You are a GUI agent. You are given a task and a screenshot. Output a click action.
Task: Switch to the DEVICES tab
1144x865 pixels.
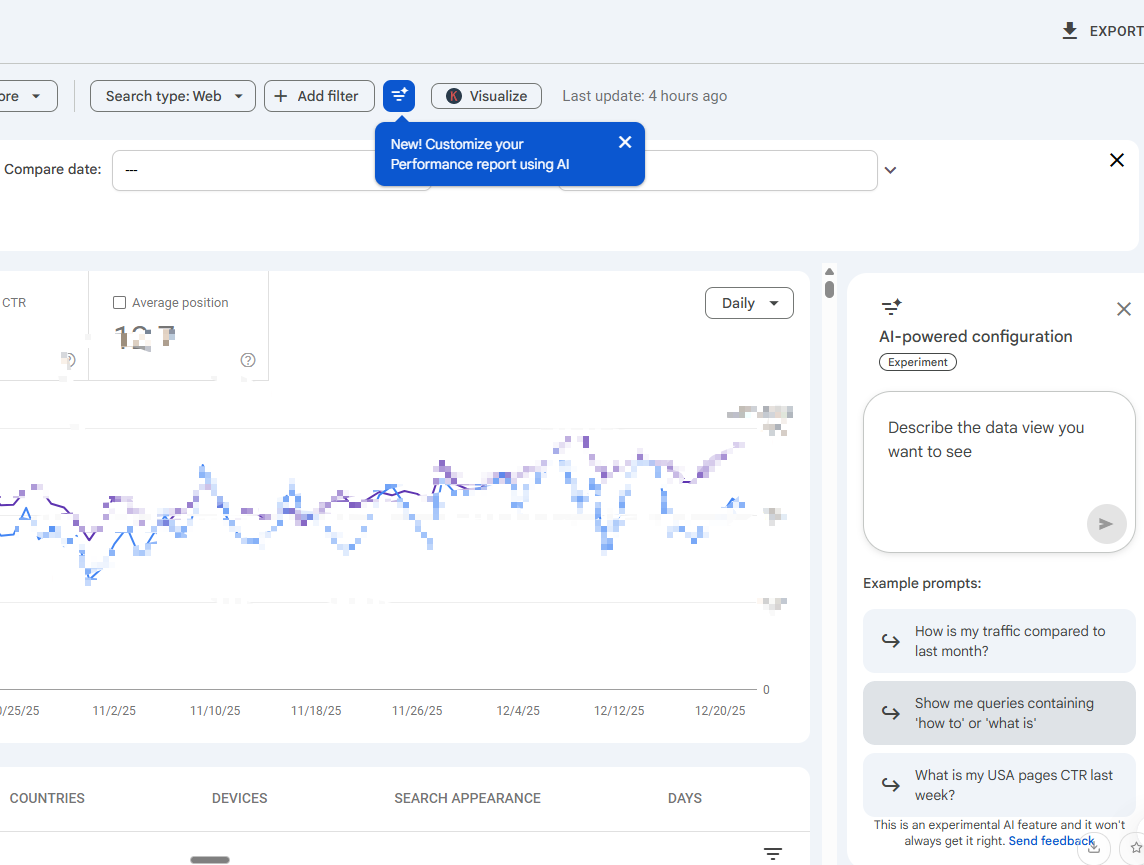(239, 799)
